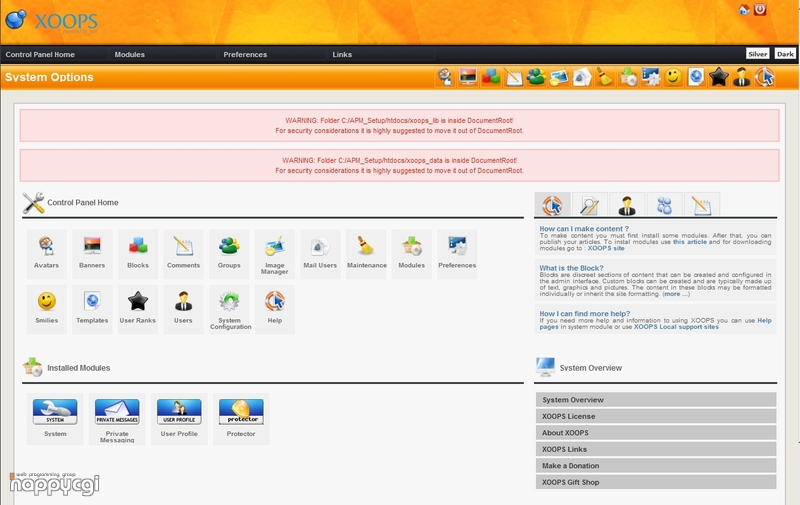Image resolution: width=800 pixels, height=505 pixels.
Task: Click the toolbar Banners icon in System Options
Action: tap(468, 77)
